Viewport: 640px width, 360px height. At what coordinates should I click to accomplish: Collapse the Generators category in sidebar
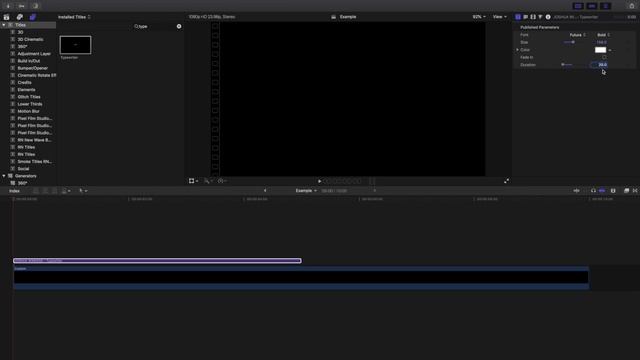pos(4,176)
